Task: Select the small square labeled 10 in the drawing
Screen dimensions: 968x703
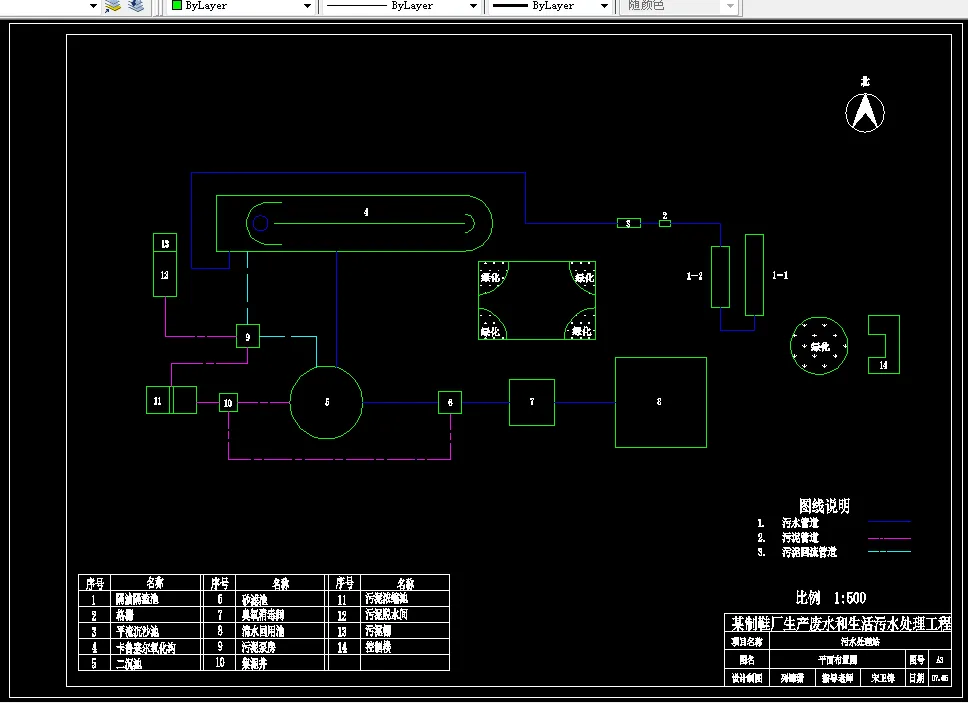Action: [228, 402]
